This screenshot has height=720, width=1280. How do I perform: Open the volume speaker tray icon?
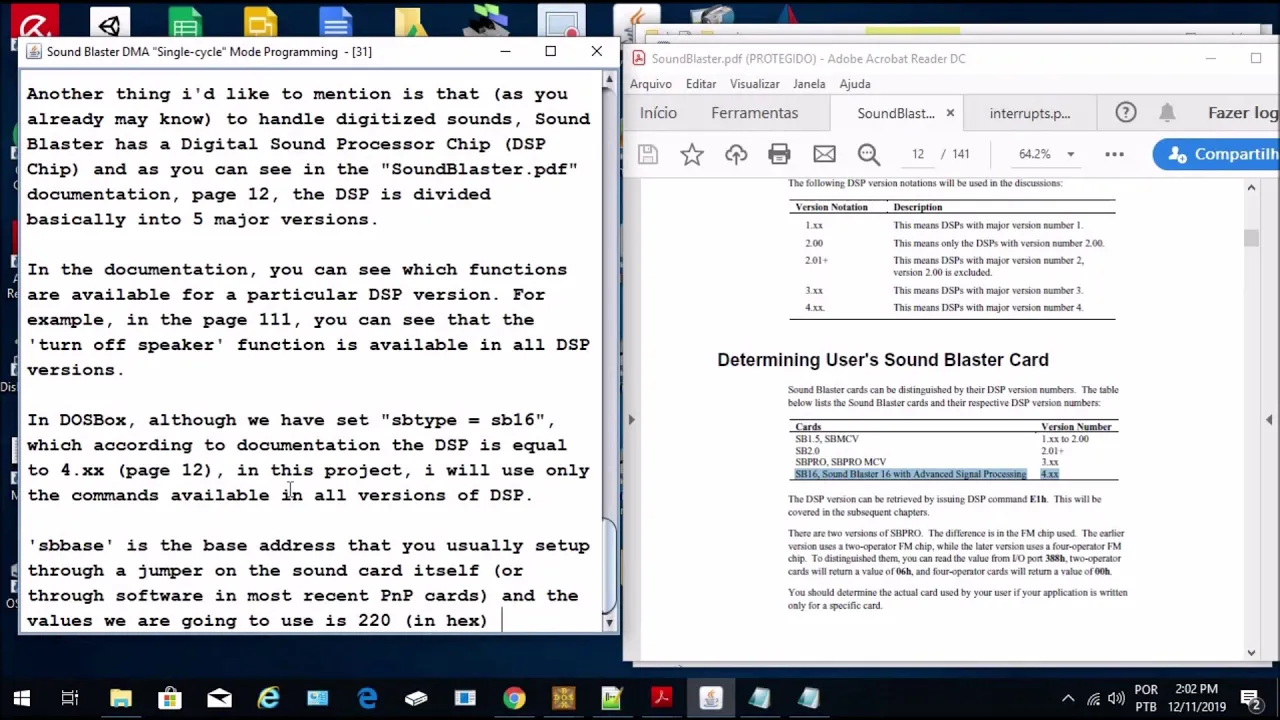(1116, 698)
